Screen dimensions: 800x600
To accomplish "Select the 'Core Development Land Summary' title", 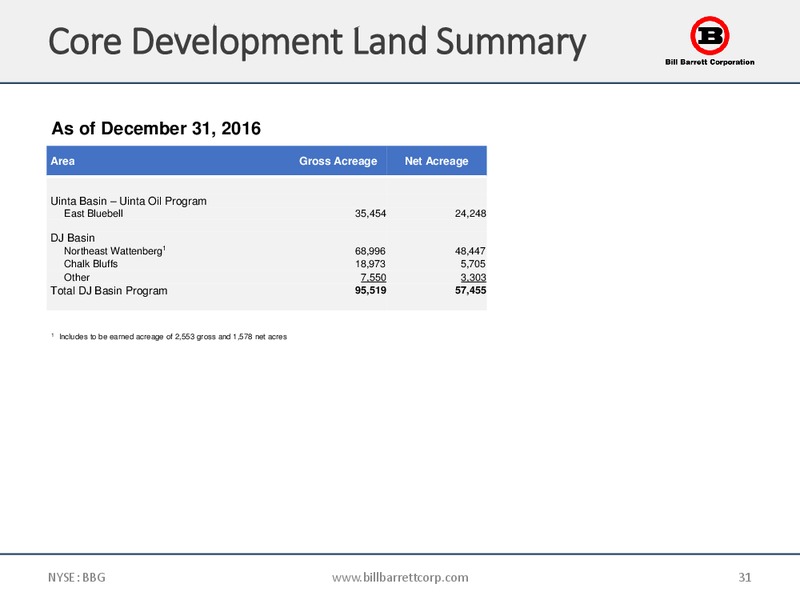I will click(x=317, y=42).
